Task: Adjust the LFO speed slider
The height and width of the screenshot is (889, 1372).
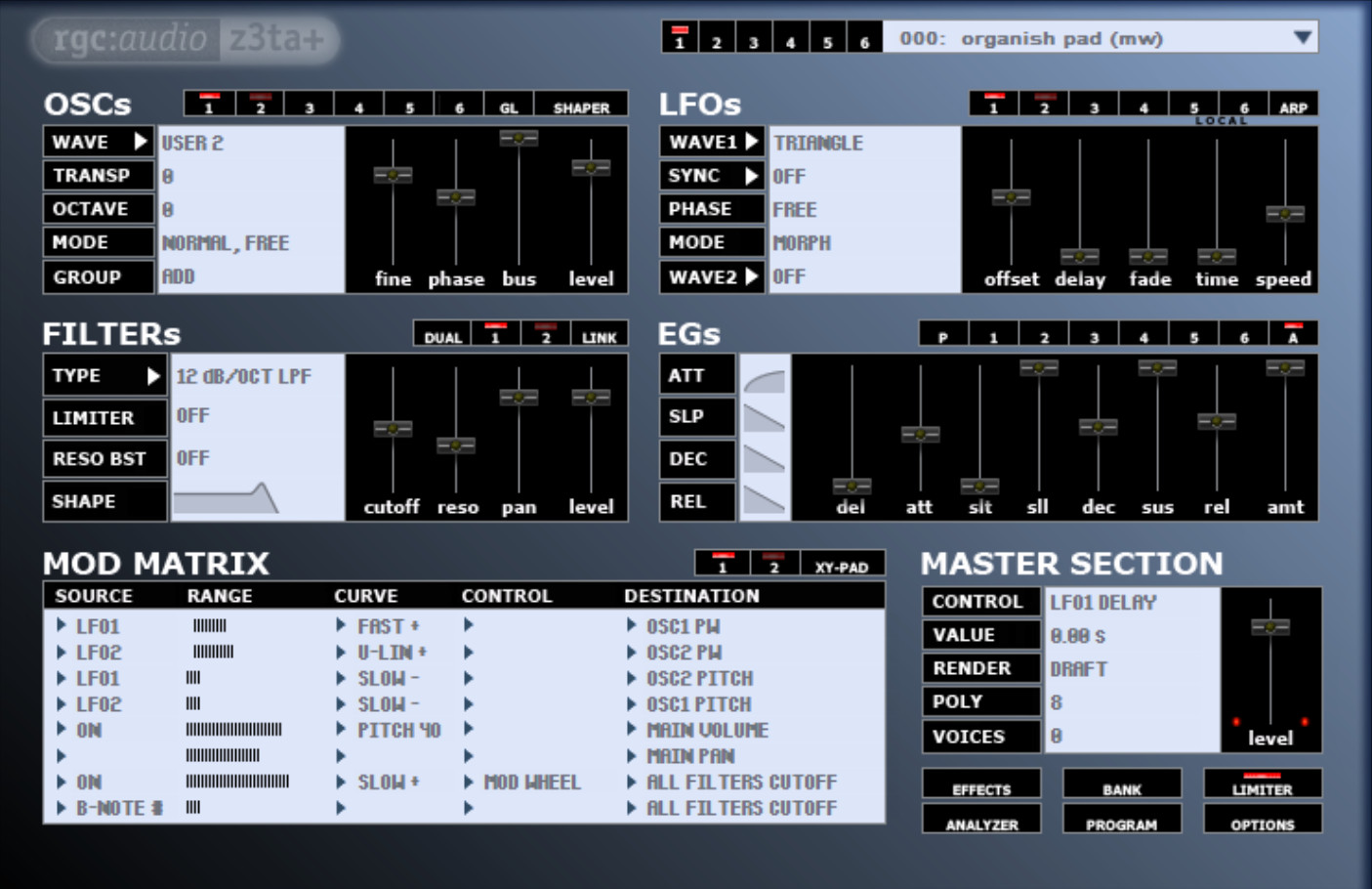Action: coord(1285,214)
